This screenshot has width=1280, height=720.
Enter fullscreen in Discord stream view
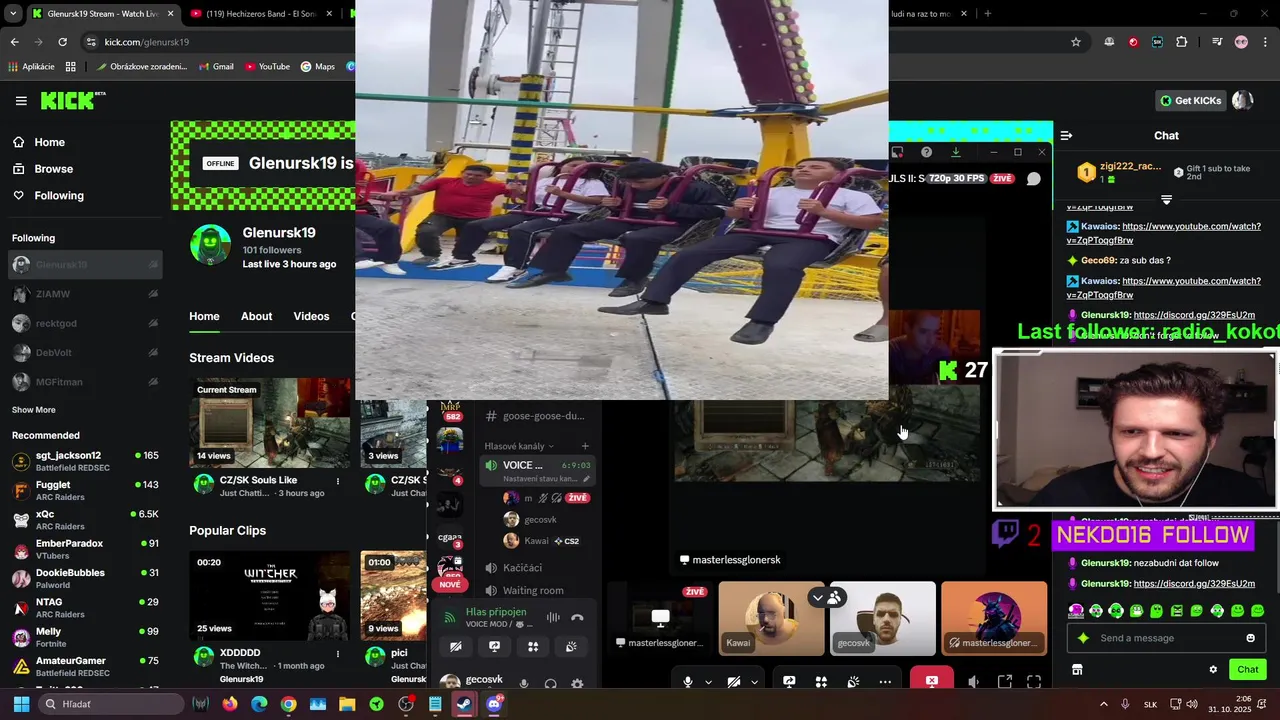(x=1034, y=682)
